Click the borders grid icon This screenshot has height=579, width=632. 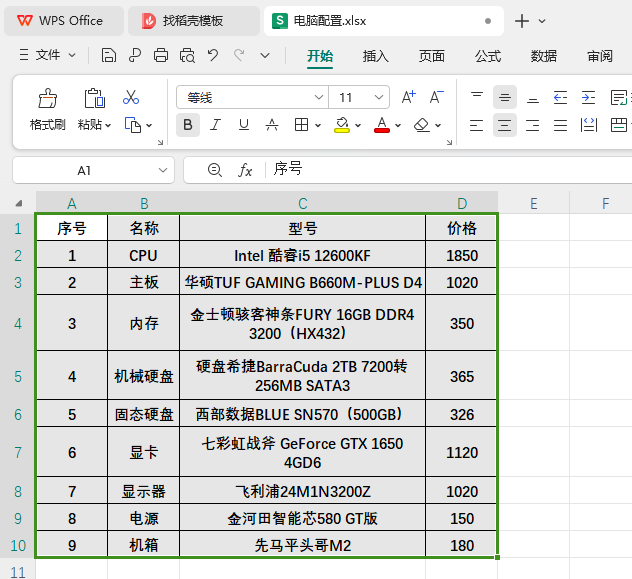click(x=301, y=125)
